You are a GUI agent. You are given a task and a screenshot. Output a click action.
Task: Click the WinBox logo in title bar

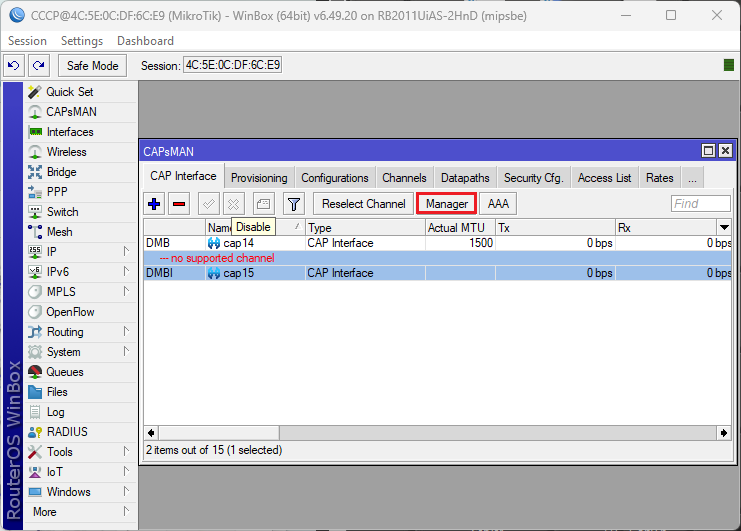[x=17, y=15]
